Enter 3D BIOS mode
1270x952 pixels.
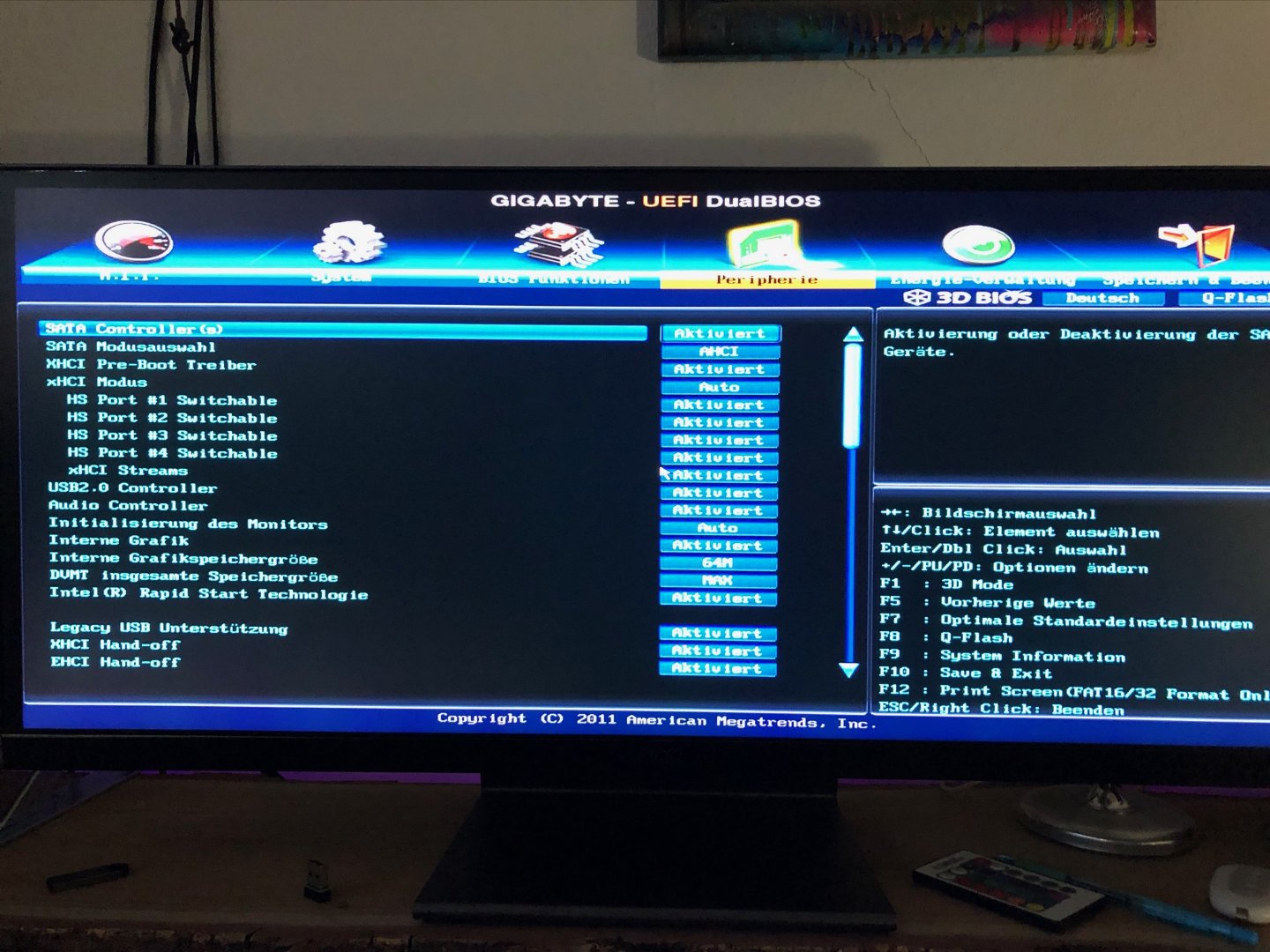pos(967,298)
